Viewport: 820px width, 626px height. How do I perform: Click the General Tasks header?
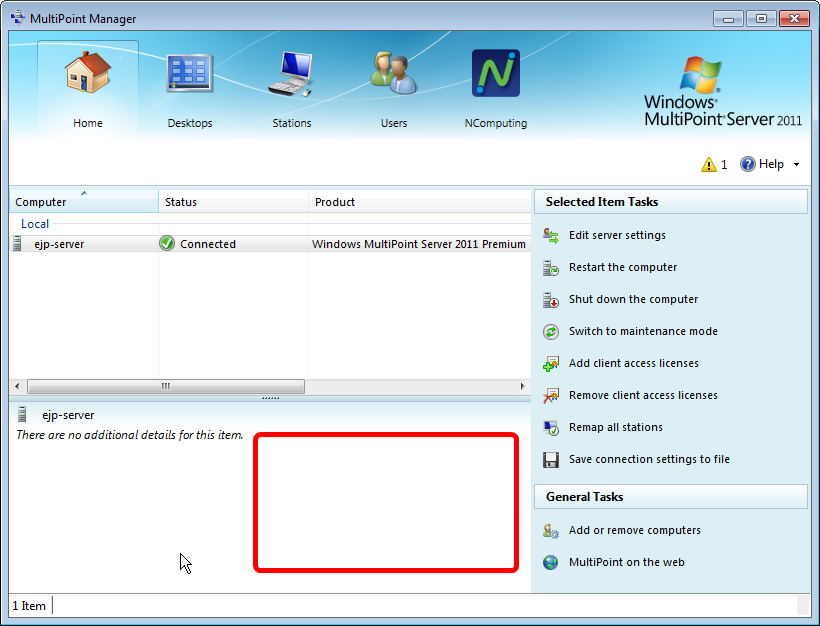[x=670, y=497]
